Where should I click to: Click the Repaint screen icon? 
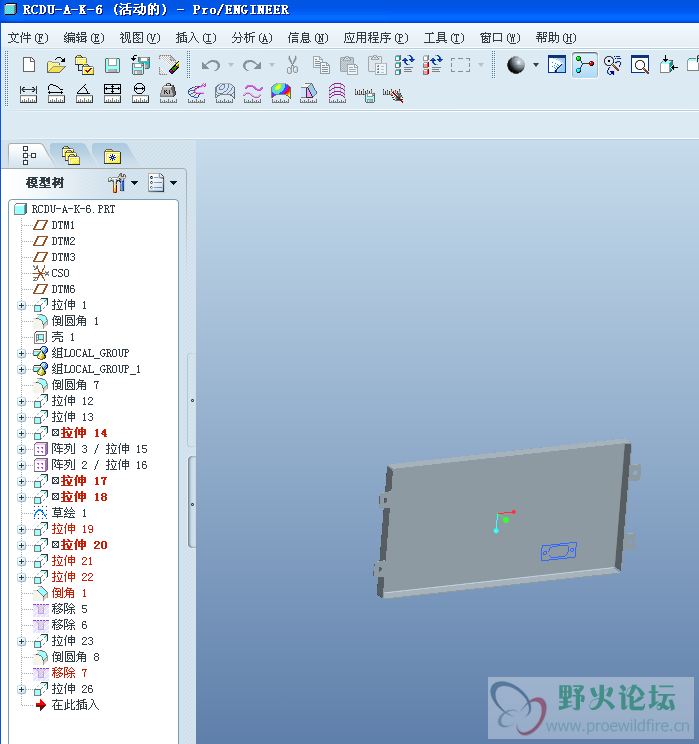point(557,65)
